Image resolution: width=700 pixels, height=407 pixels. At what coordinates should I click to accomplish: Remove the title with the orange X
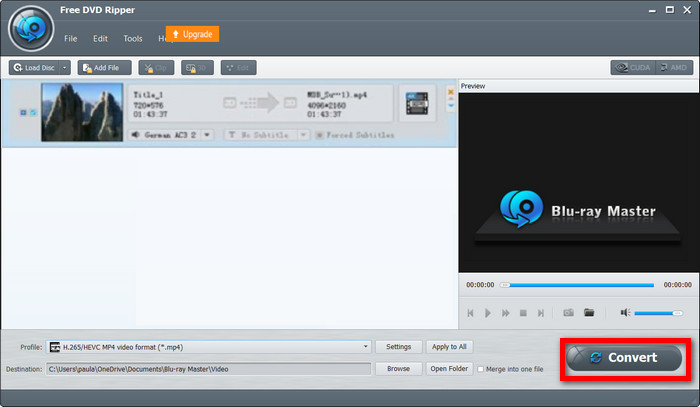tap(451, 91)
